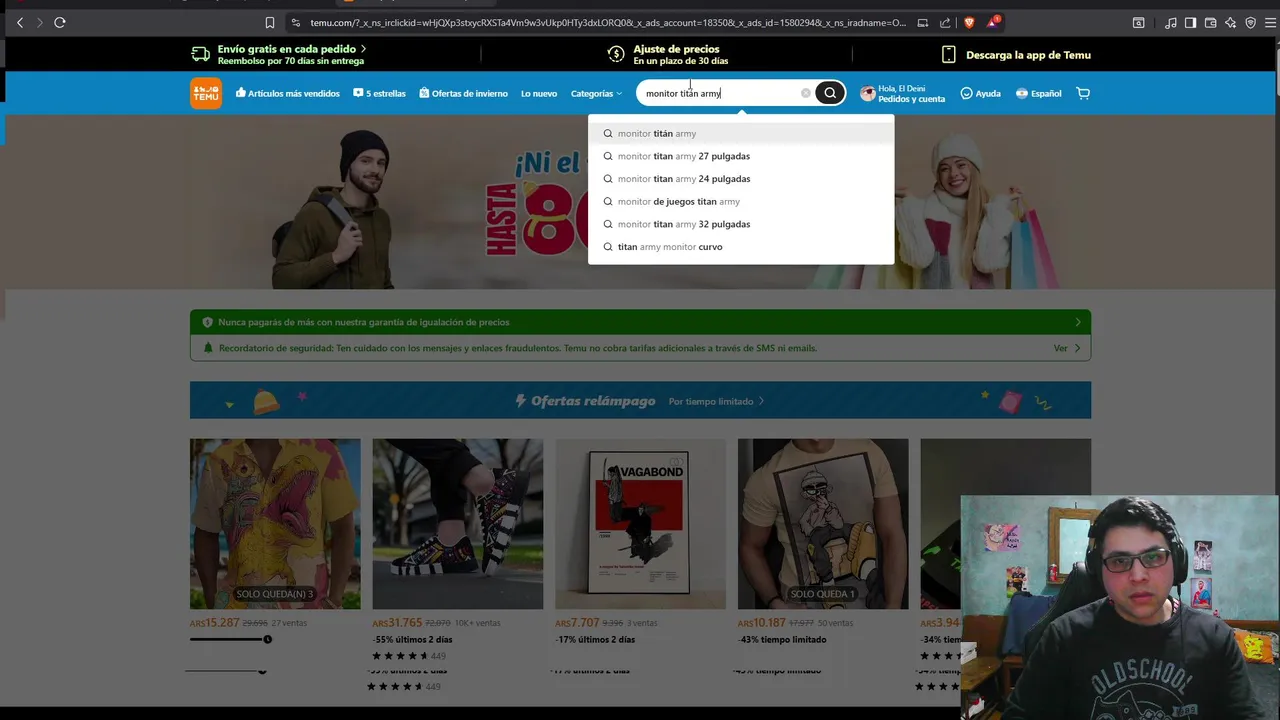This screenshot has height=720, width=1280.
Task: Open the Ayuda help link
Action: click(980, 93)
